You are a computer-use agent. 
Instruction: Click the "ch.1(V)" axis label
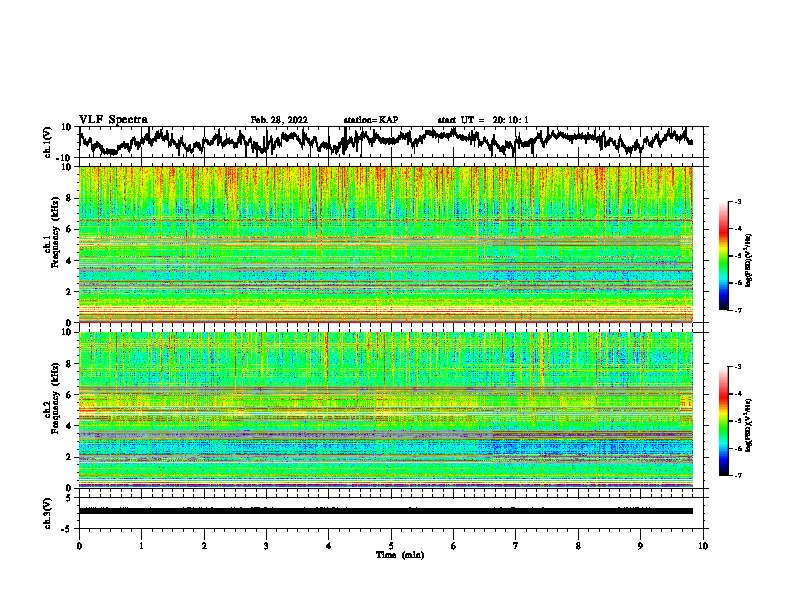48,142
